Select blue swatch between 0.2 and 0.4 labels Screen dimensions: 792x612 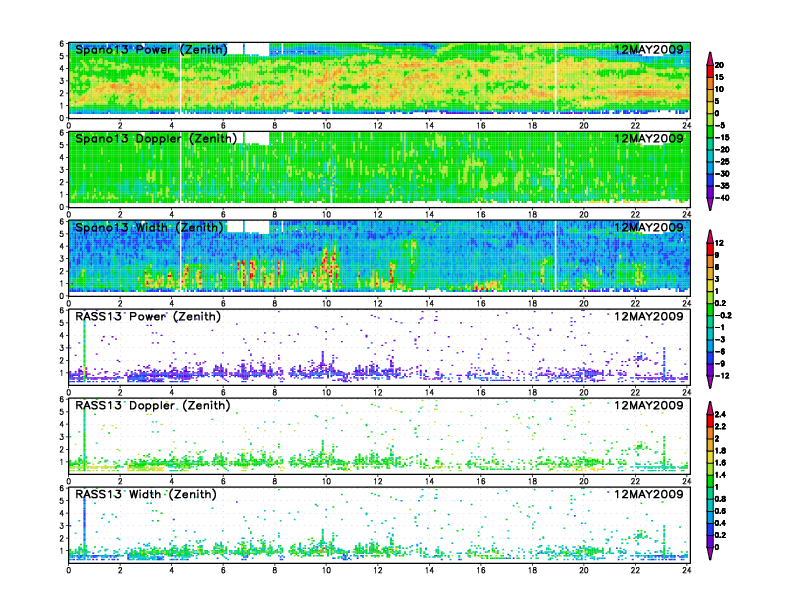click(710, 529)
